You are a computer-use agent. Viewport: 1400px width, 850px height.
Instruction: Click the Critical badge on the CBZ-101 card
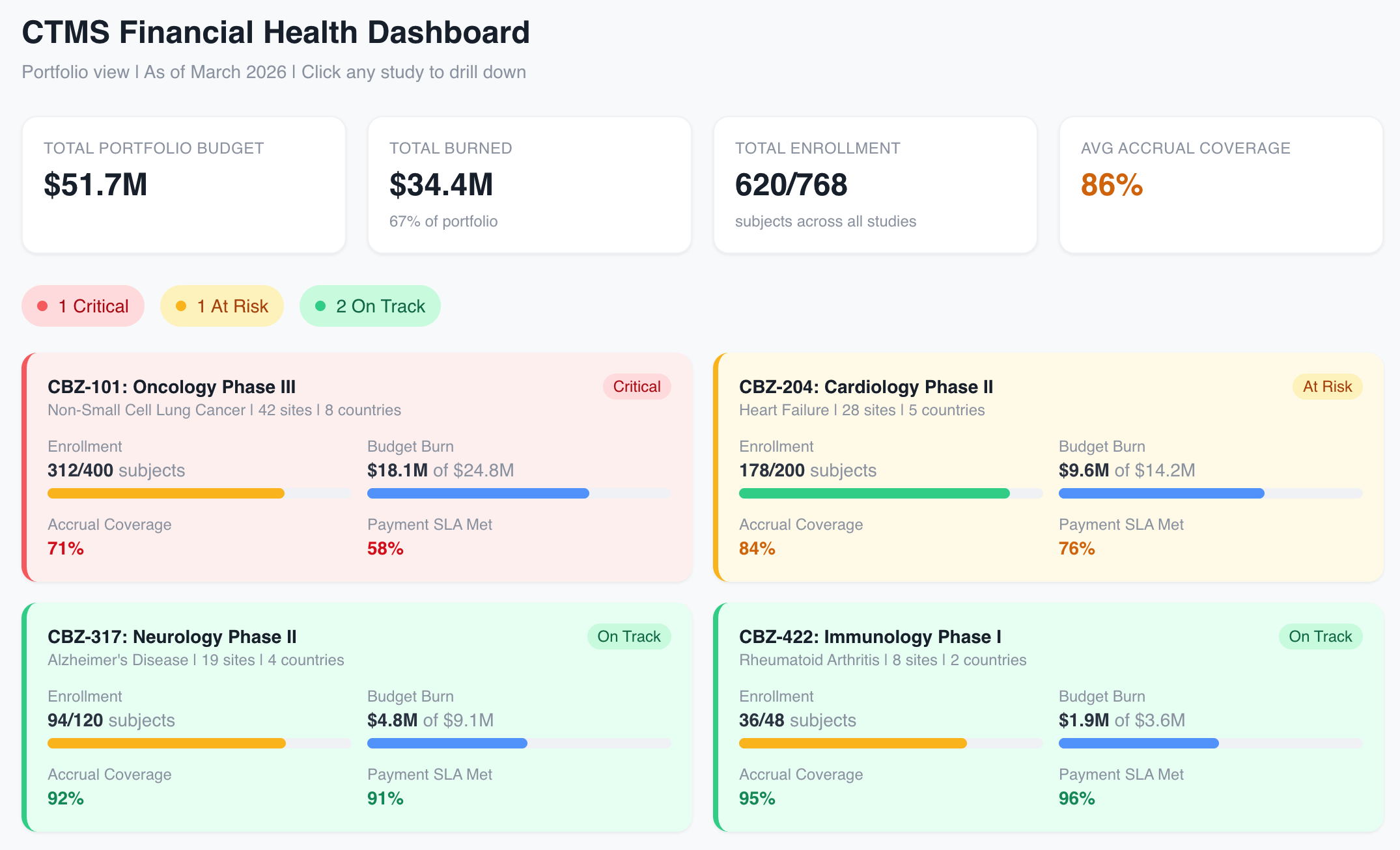point(636,387)
